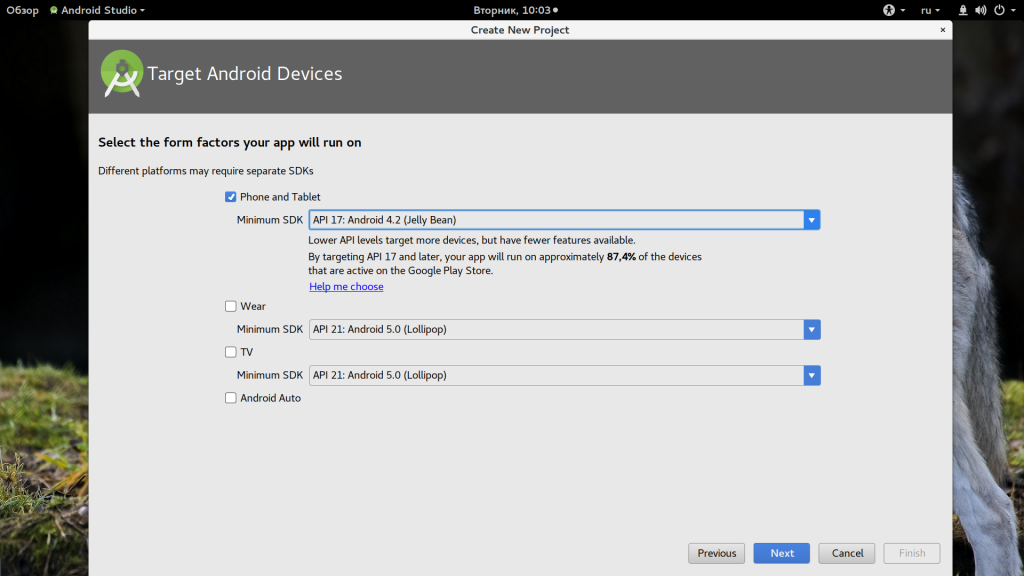
Task: Go back with the Previous button
Action: pyautogui.click(x=717, y=553)
